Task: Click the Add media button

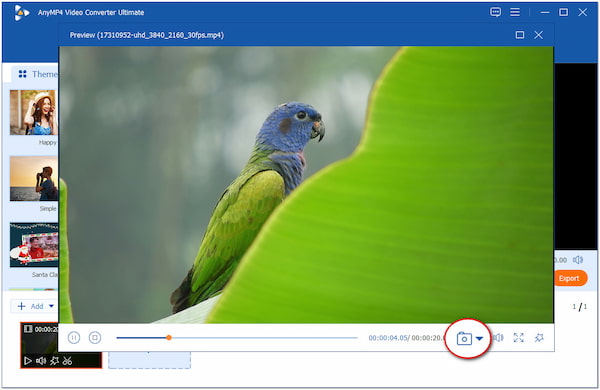Action: (x=31, y=306)
